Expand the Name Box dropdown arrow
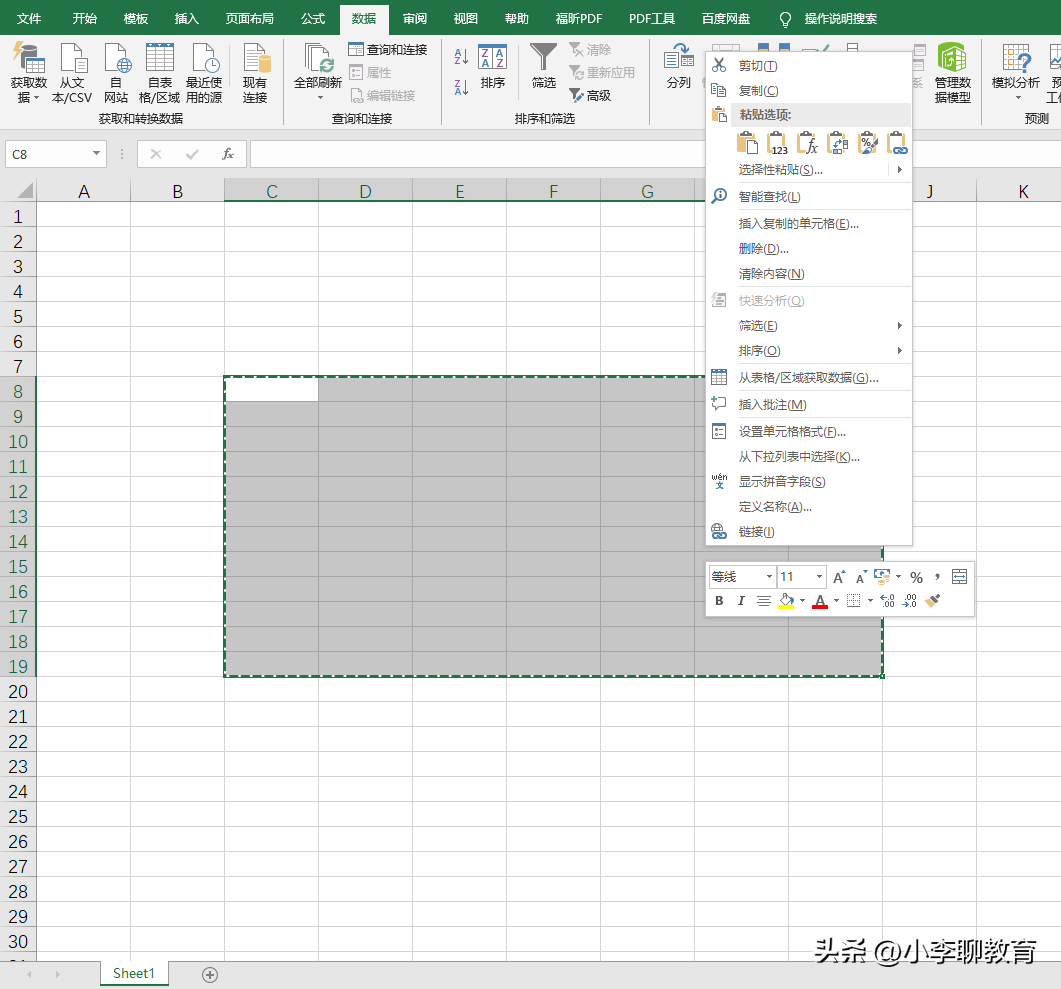Viewport: 1061px width, 989px height. (x=96, y=154)
